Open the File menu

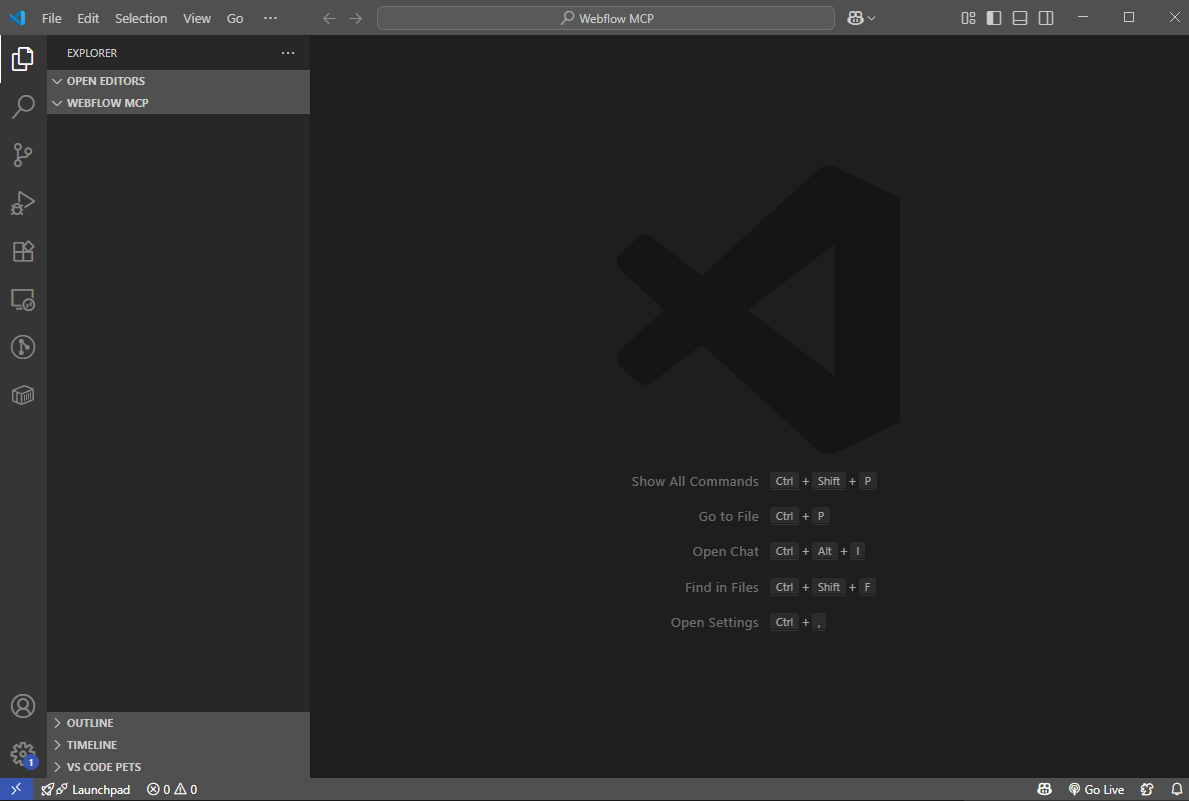[52, 18]
